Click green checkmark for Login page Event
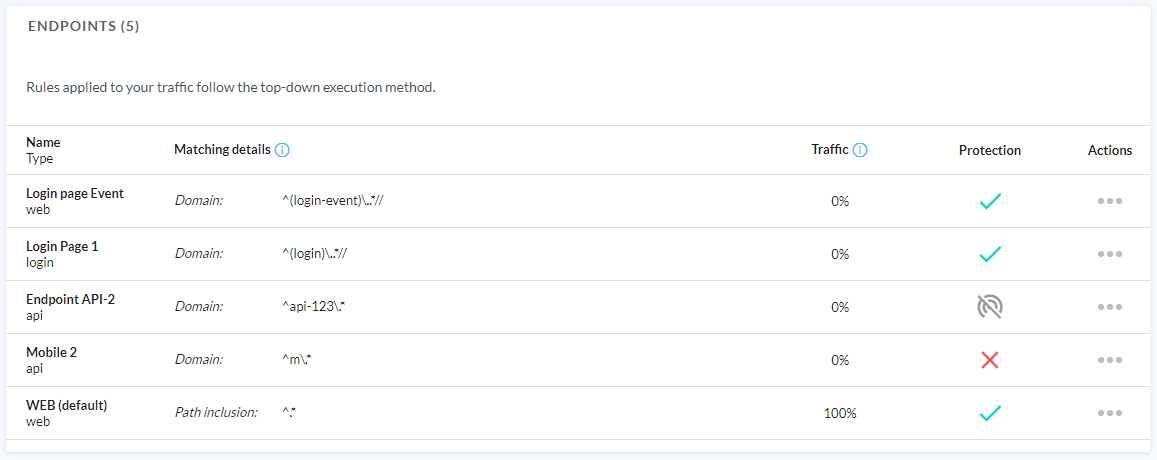The width and height of the screenshot is (1157, 460). (990, 201)
